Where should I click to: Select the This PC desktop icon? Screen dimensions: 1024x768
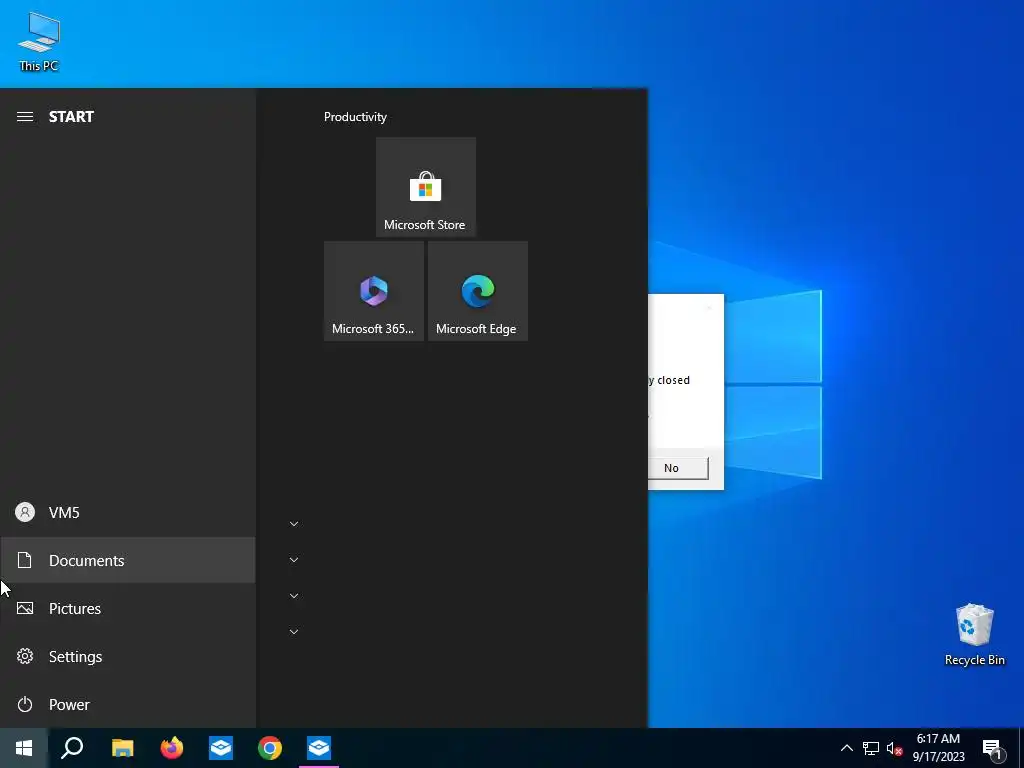click(x=39, y=41)
